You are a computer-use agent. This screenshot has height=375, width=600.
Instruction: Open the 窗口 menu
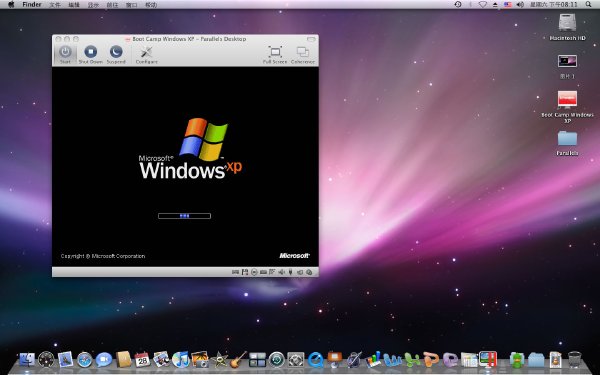[132, 5]
